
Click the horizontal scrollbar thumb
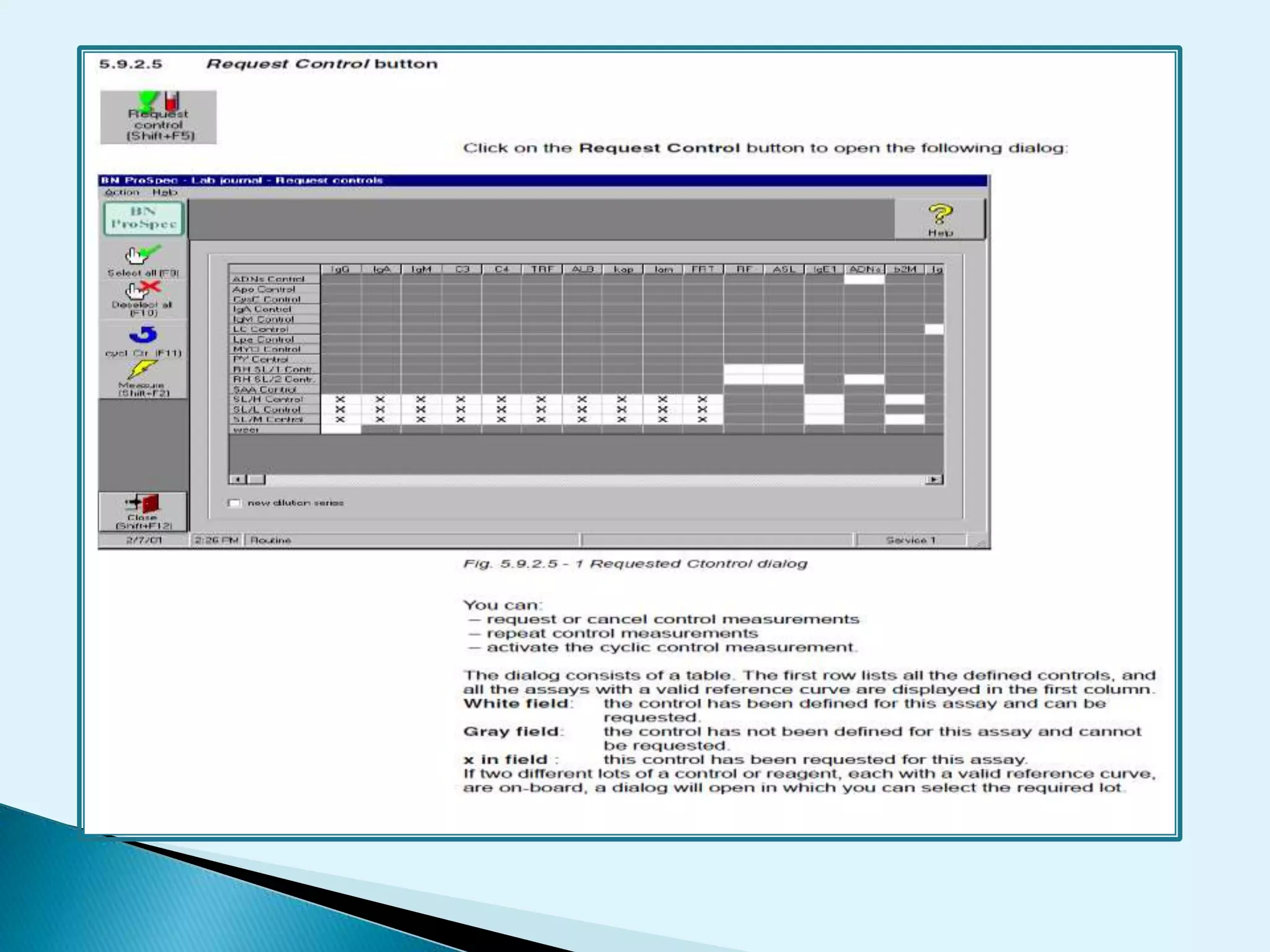click(257, 479)
